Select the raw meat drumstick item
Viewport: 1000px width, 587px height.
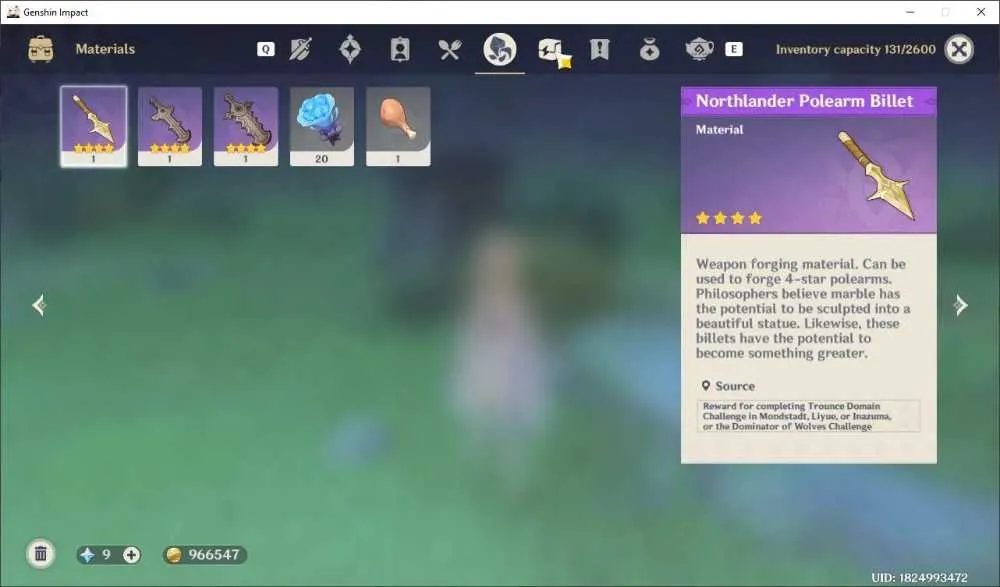(x=398, y=126)
